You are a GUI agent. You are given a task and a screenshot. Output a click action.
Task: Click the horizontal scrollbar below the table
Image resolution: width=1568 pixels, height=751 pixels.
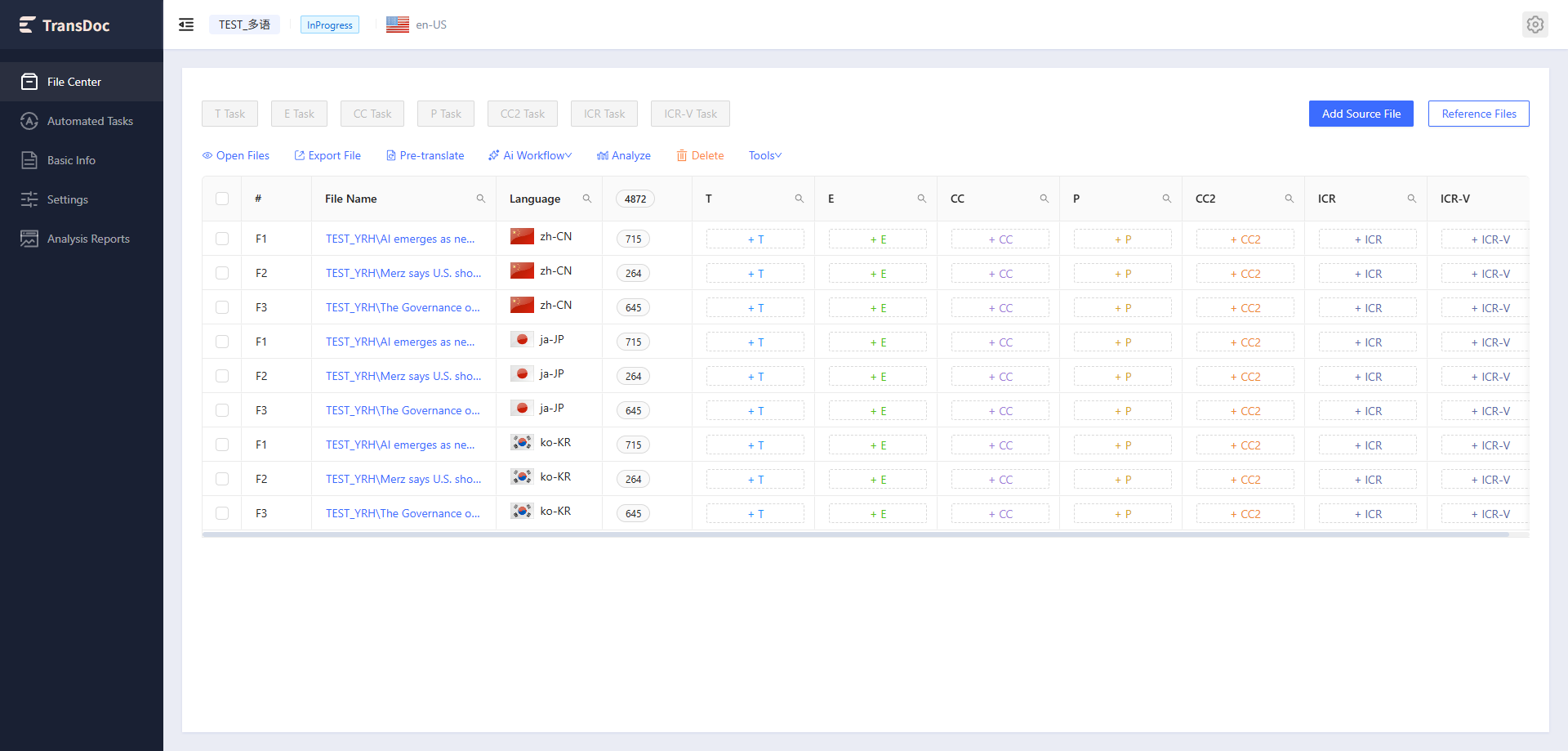(856, 534)
